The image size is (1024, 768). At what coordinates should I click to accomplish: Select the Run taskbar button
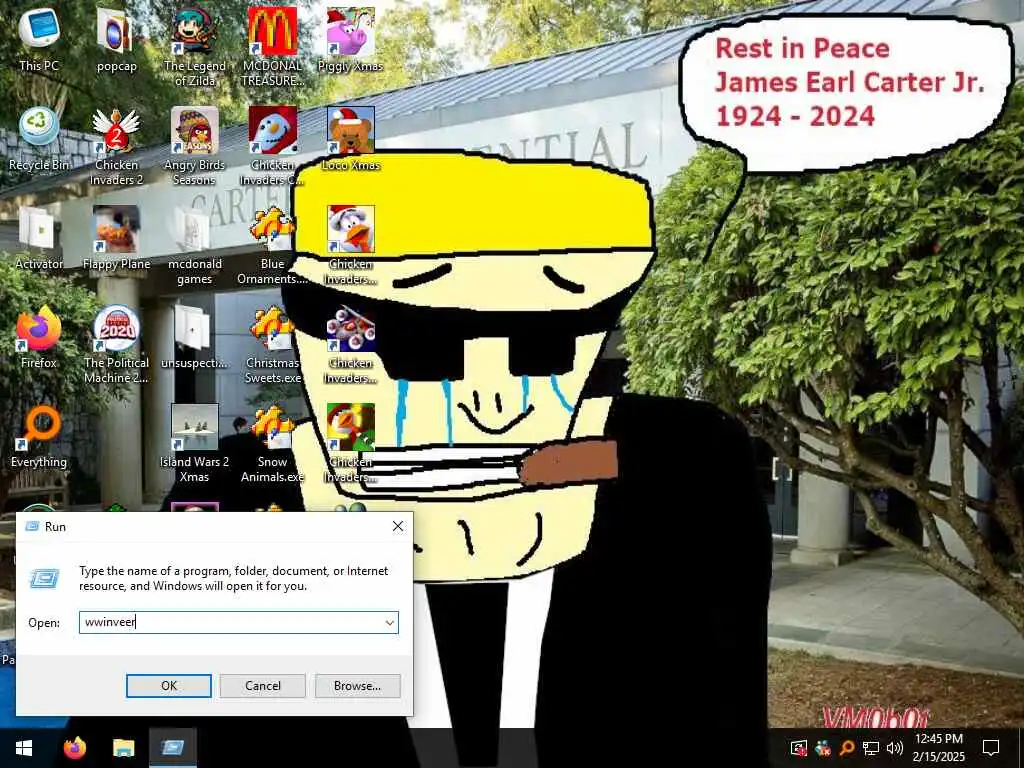point(173,748)
